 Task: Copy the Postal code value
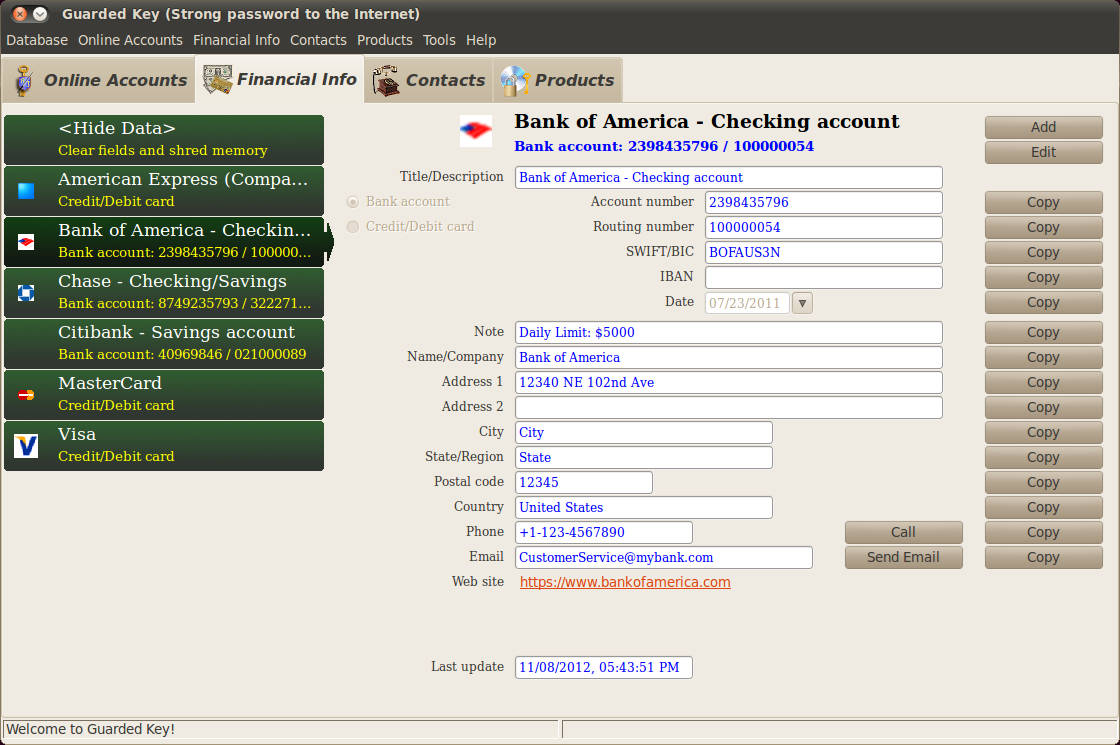tap(1043, 482)
